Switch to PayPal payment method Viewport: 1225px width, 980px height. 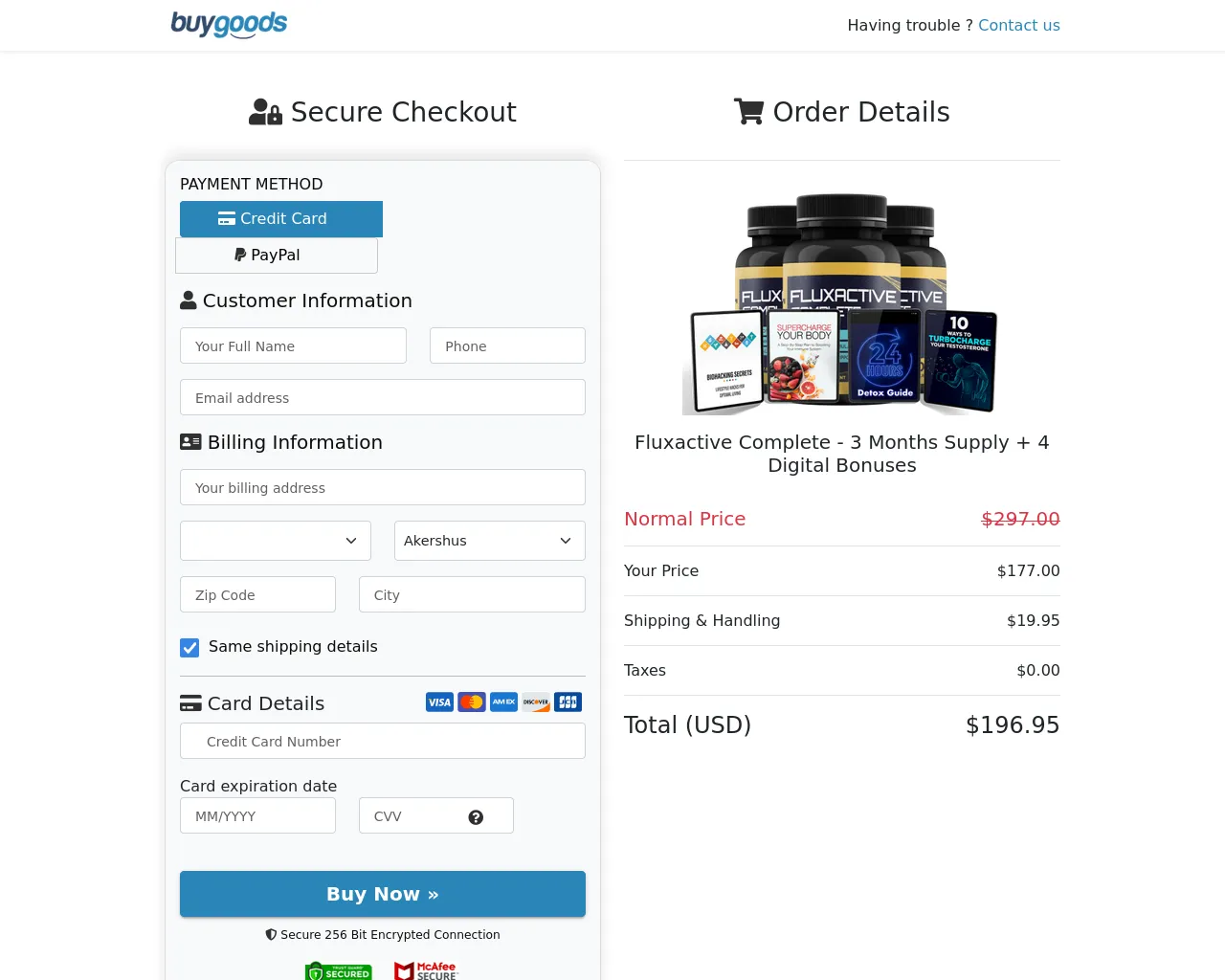[277, 256]
